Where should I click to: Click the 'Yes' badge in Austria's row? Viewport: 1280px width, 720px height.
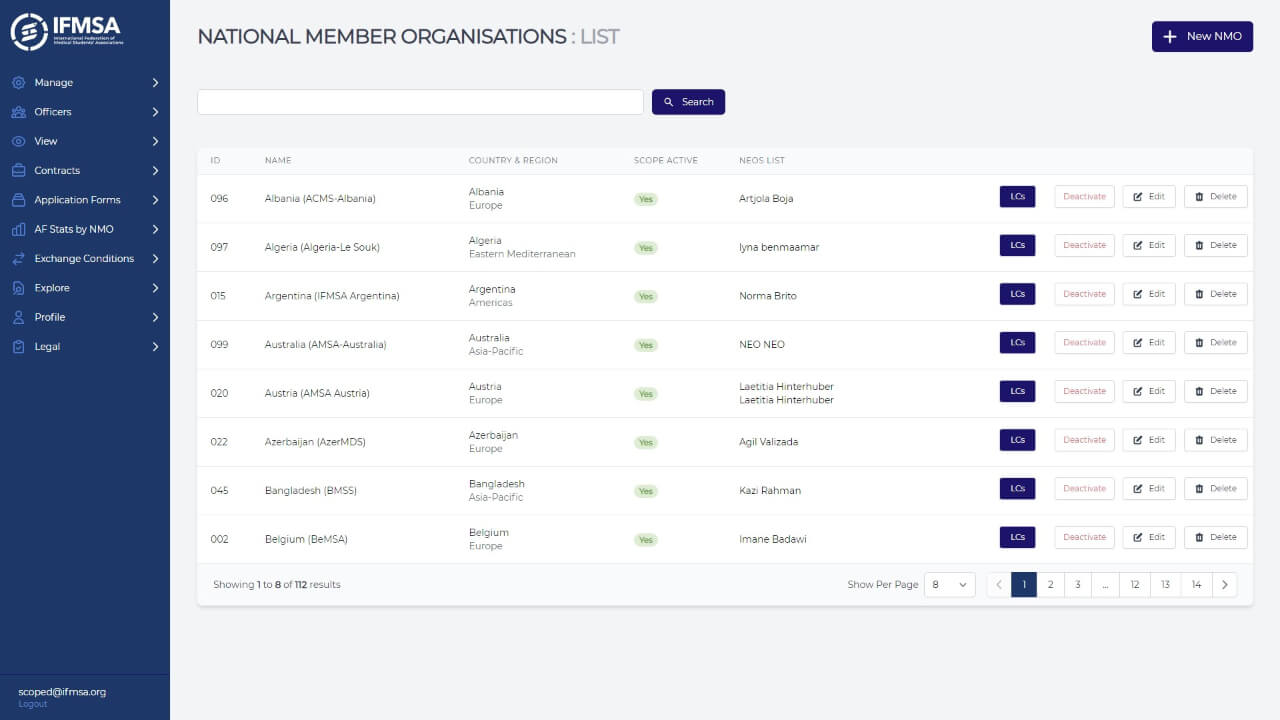[x=646, y=394]
